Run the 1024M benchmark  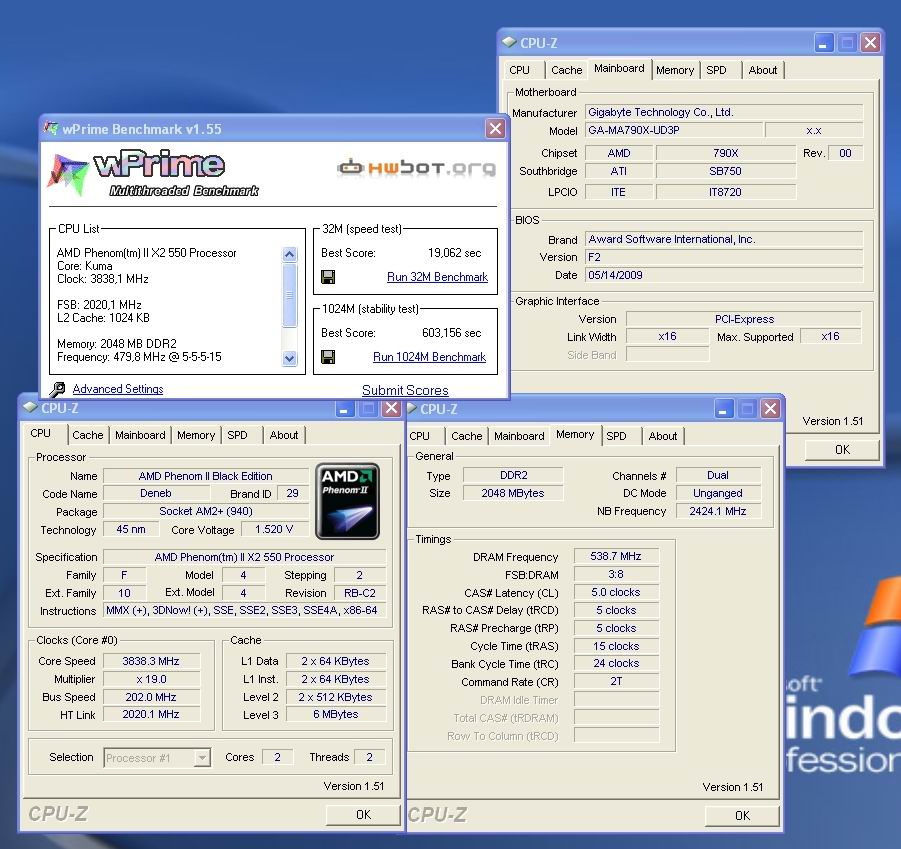(429, 357)
